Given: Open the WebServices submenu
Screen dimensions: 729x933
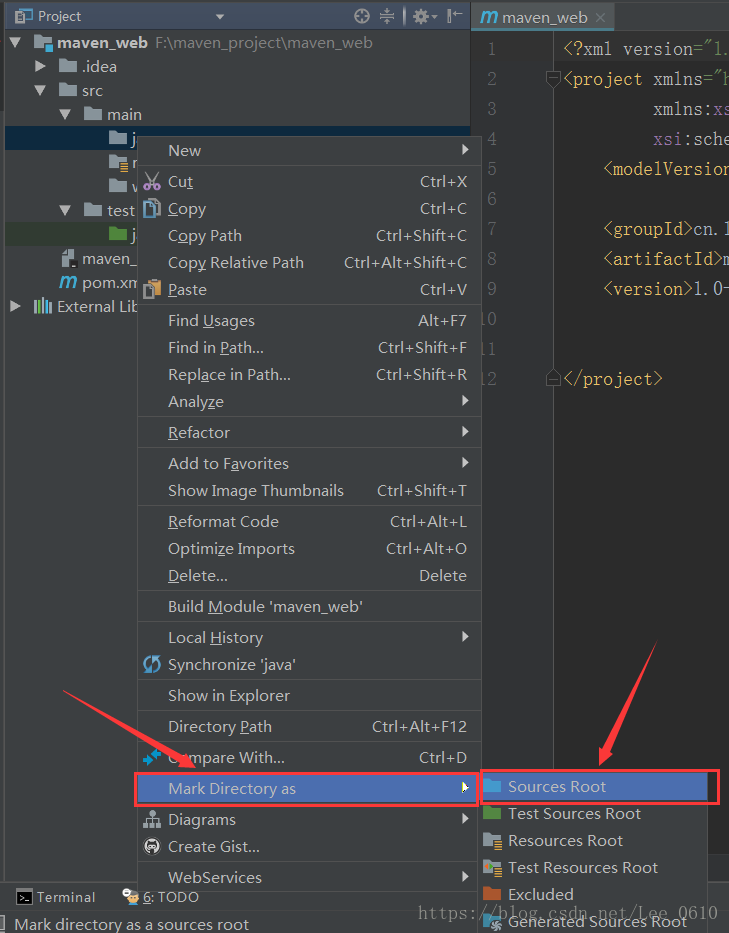Looking at the screenshot, I should [x=309, y=878].
